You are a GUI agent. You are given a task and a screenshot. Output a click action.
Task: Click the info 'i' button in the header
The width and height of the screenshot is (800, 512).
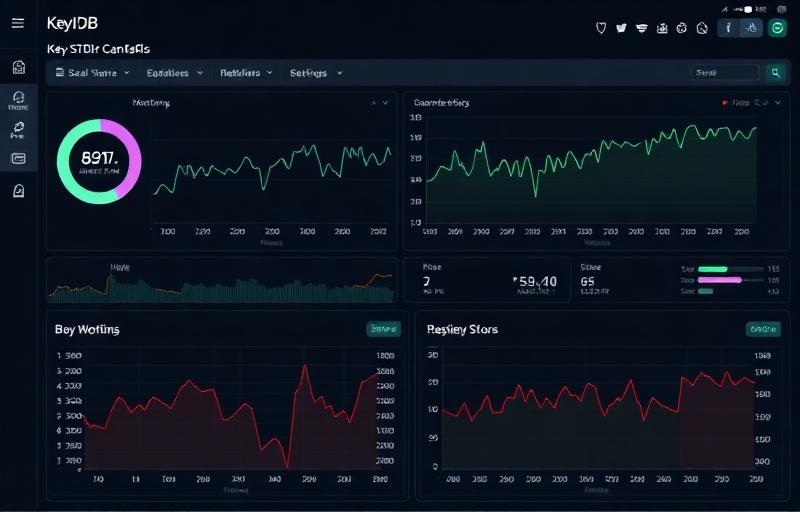tap(729, 28)
